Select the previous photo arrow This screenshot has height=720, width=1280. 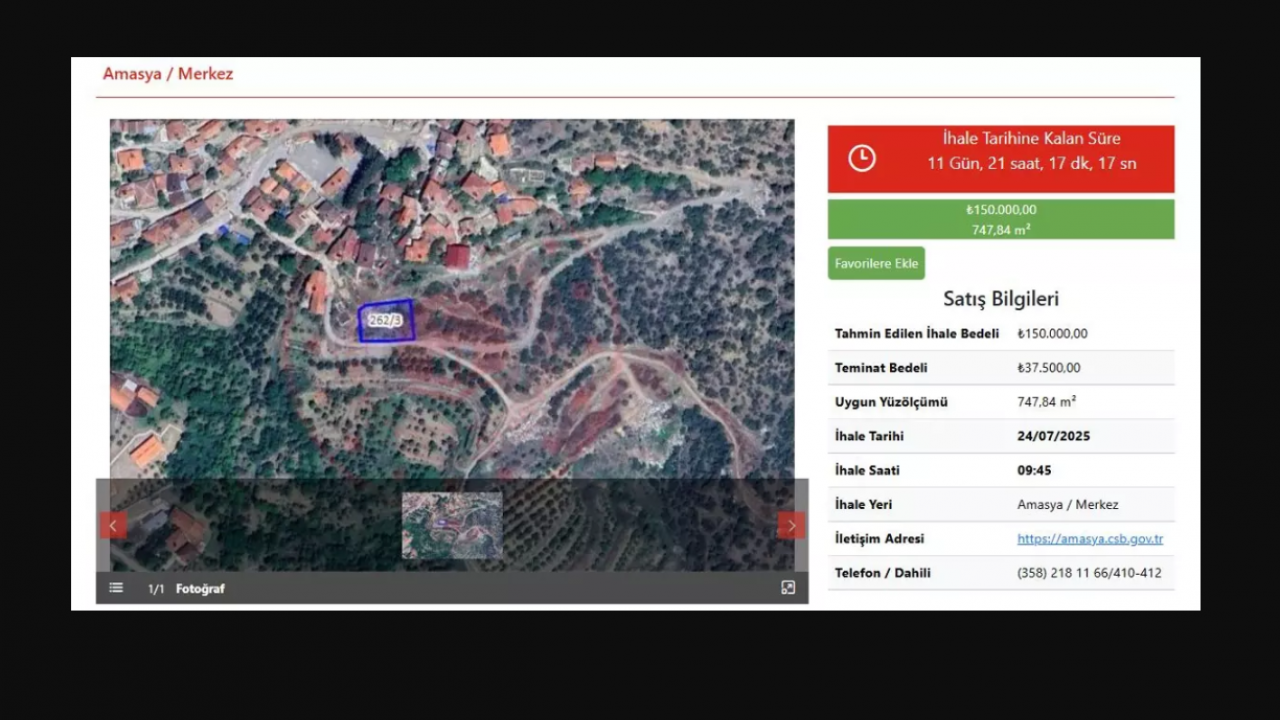pos(112,525)
